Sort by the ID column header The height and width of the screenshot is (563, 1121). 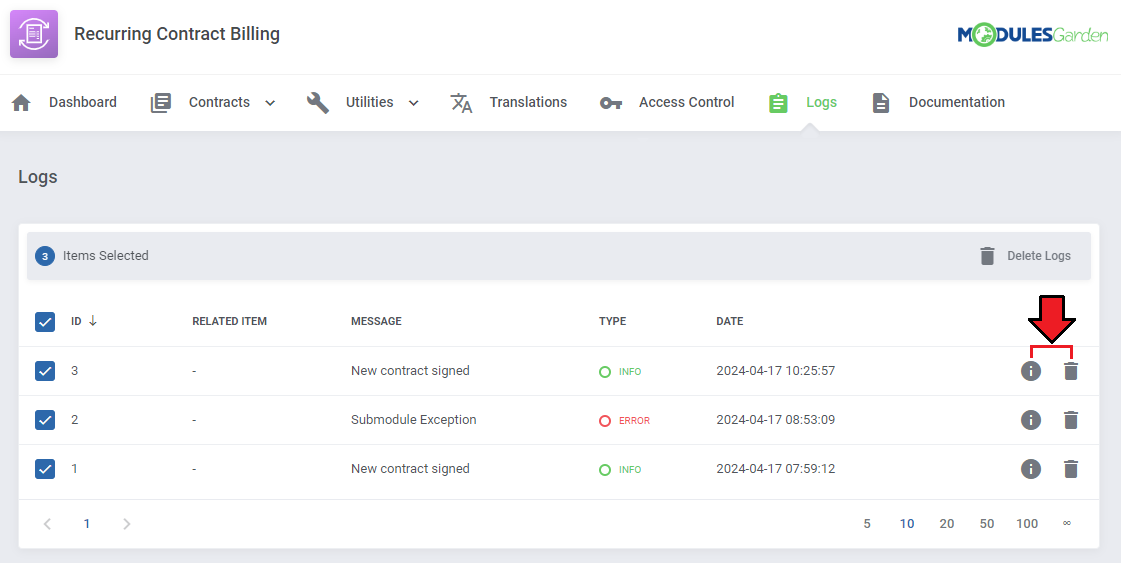pyautogui.click(x=76, y=321)
